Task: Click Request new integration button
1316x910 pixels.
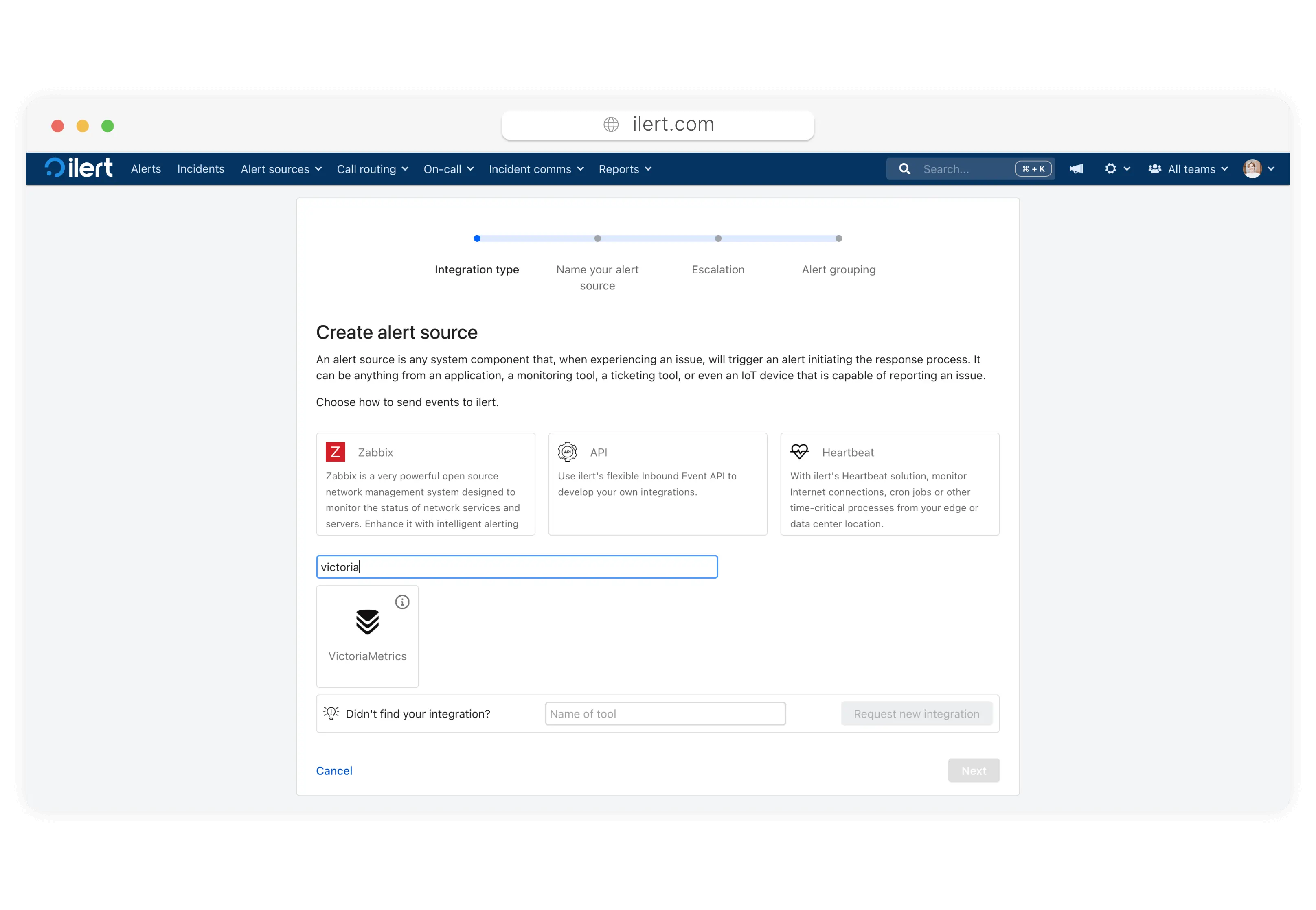Action: (x=916, y=713)
